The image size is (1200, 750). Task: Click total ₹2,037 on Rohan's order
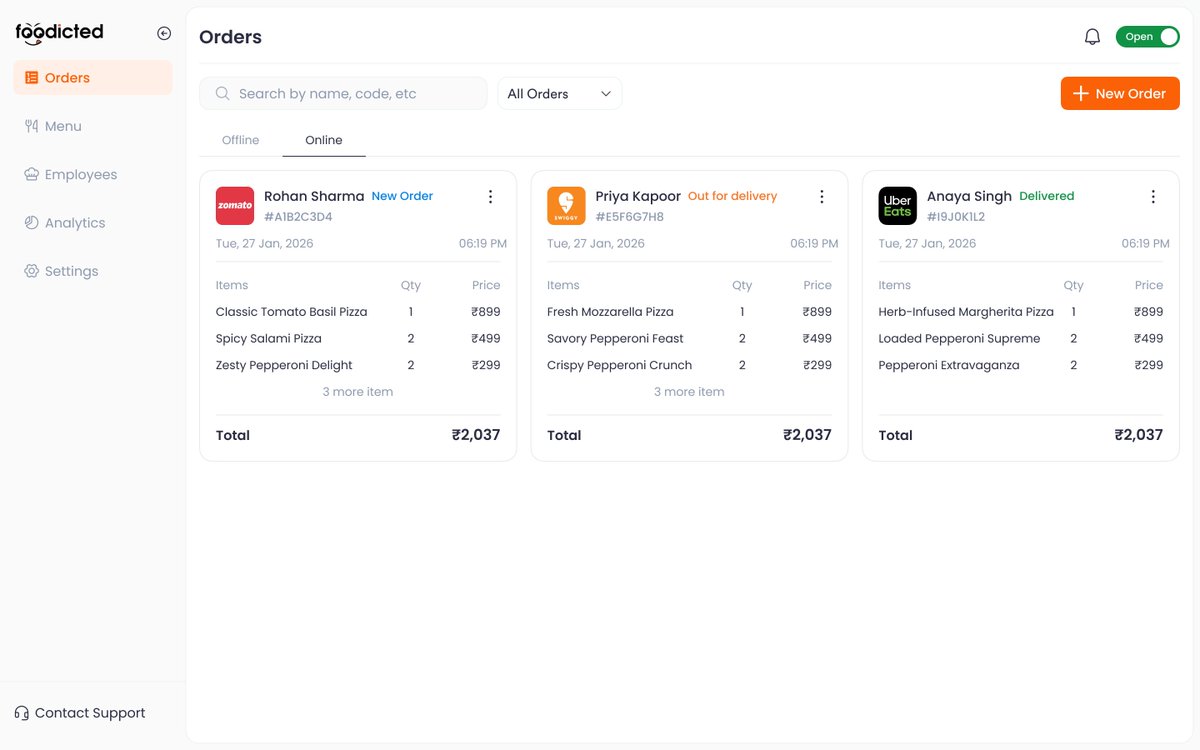pyautogui.click(x=476, y=435)
